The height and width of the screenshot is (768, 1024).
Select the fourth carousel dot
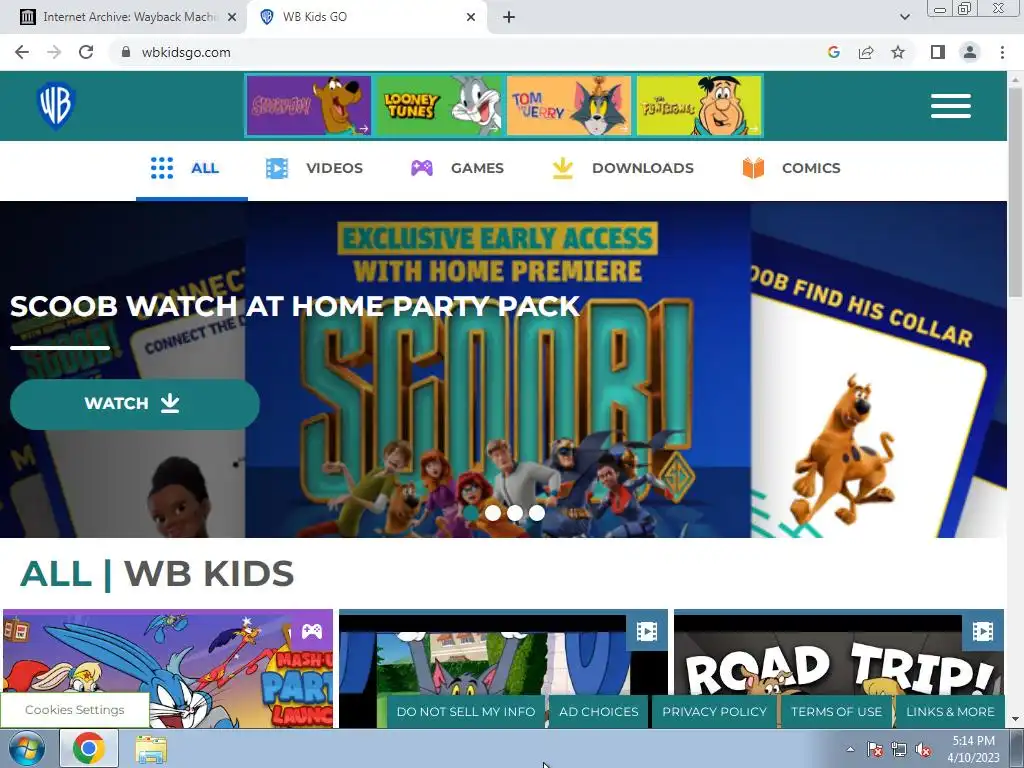[537, 513]
